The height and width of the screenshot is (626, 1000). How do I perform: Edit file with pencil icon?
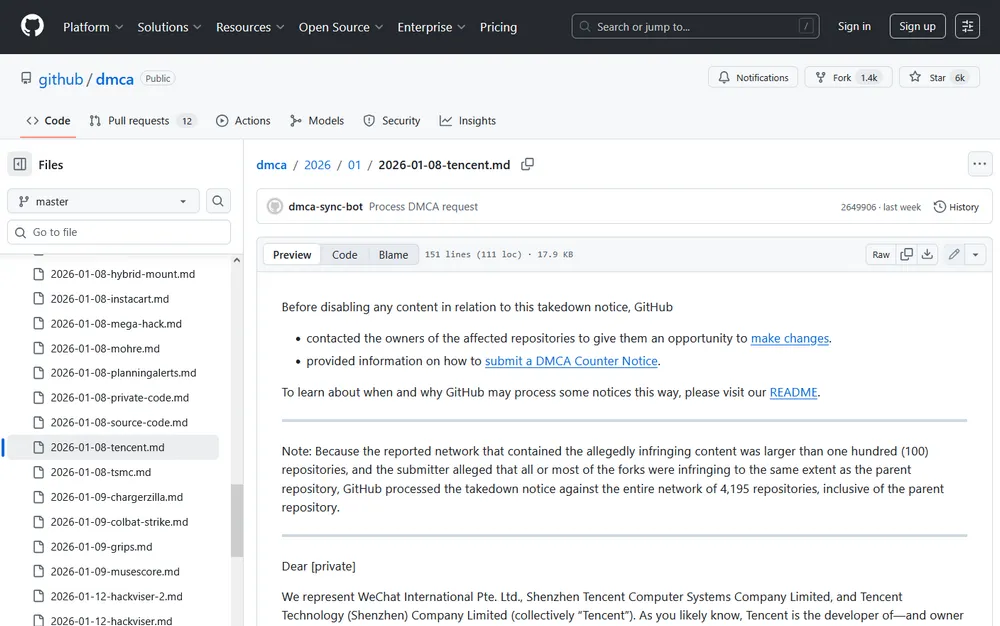954,254
